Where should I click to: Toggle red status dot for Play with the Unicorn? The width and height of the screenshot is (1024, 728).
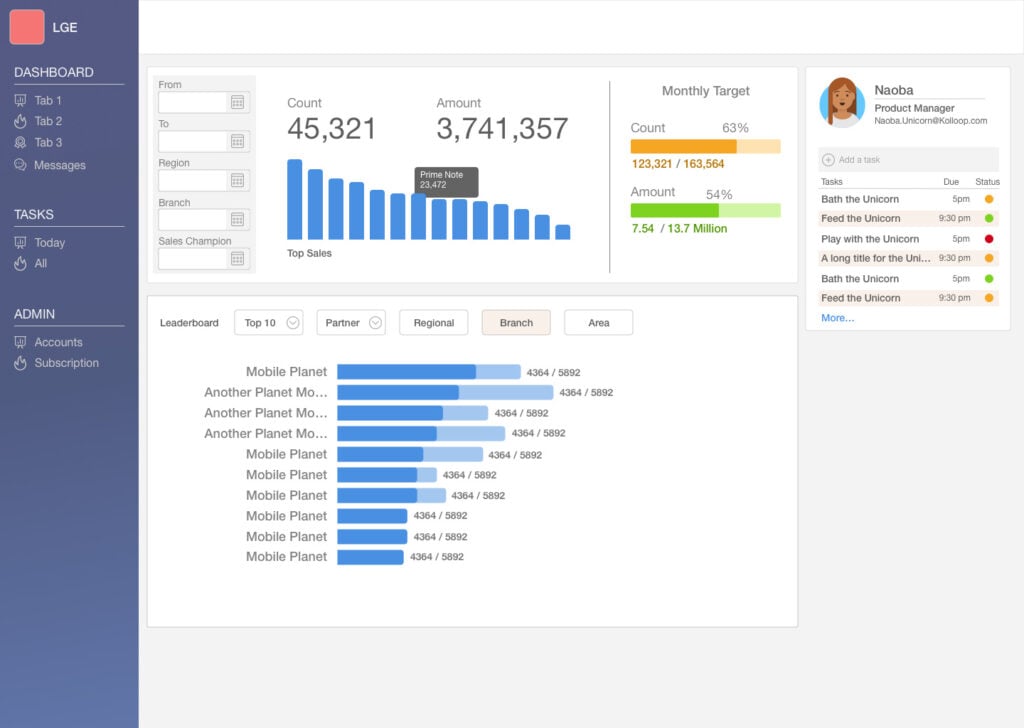989,239
